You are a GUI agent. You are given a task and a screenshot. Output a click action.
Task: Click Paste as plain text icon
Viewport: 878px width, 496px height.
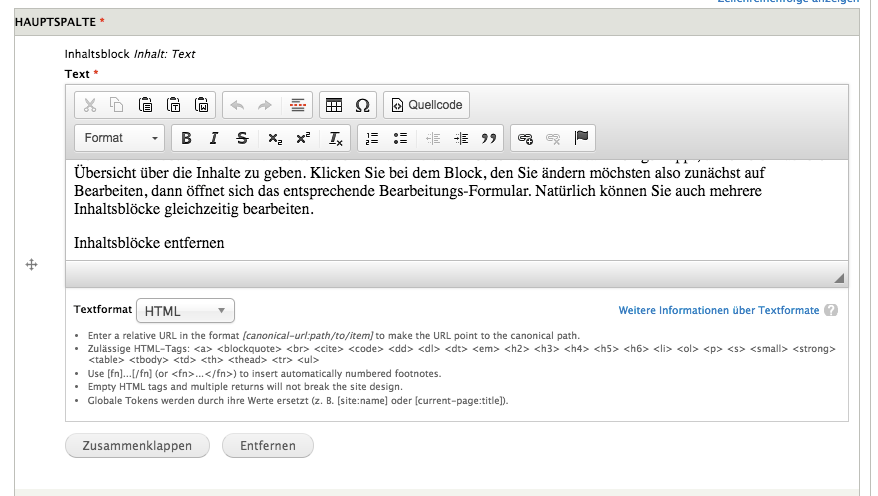coord(174,105)
